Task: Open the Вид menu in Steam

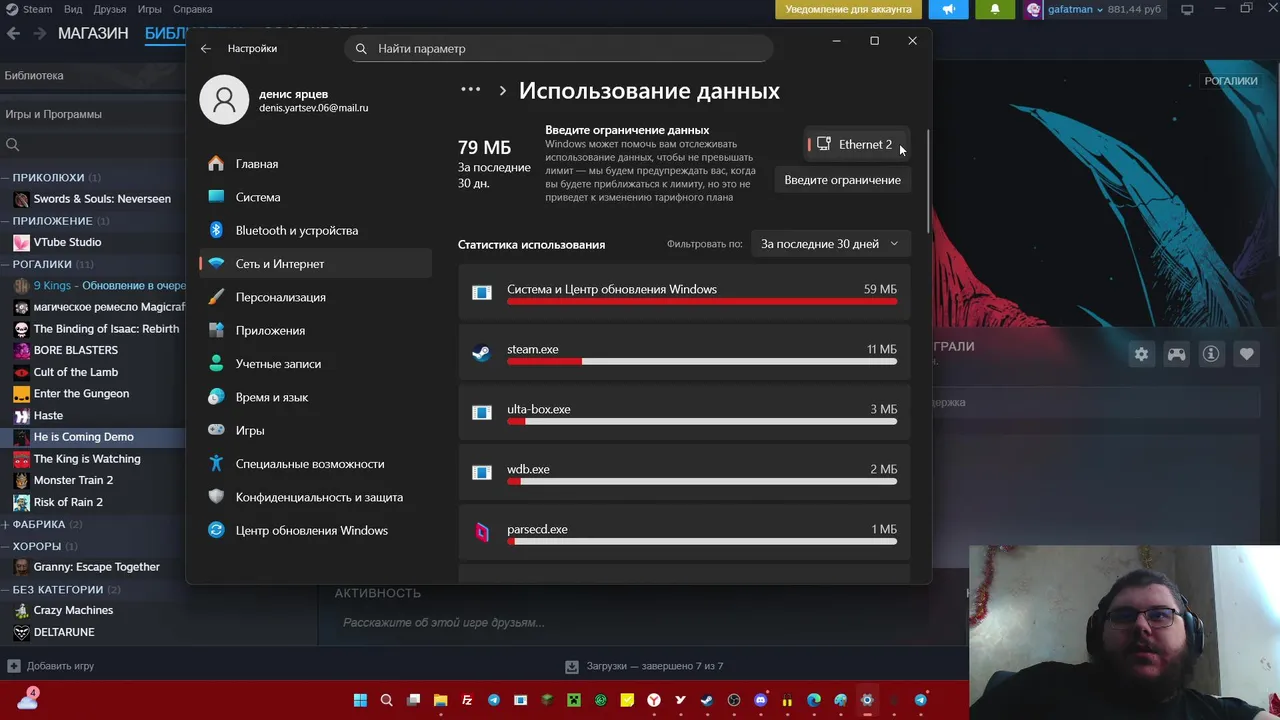Action: click(73, 9)
